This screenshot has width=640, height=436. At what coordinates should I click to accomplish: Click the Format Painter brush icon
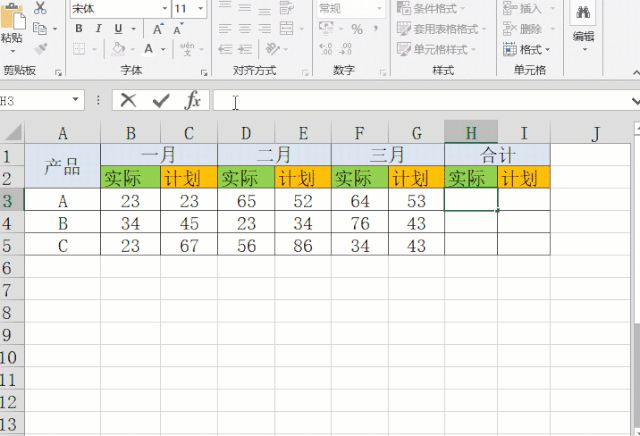pyautogui.click(x=40, y=48)
